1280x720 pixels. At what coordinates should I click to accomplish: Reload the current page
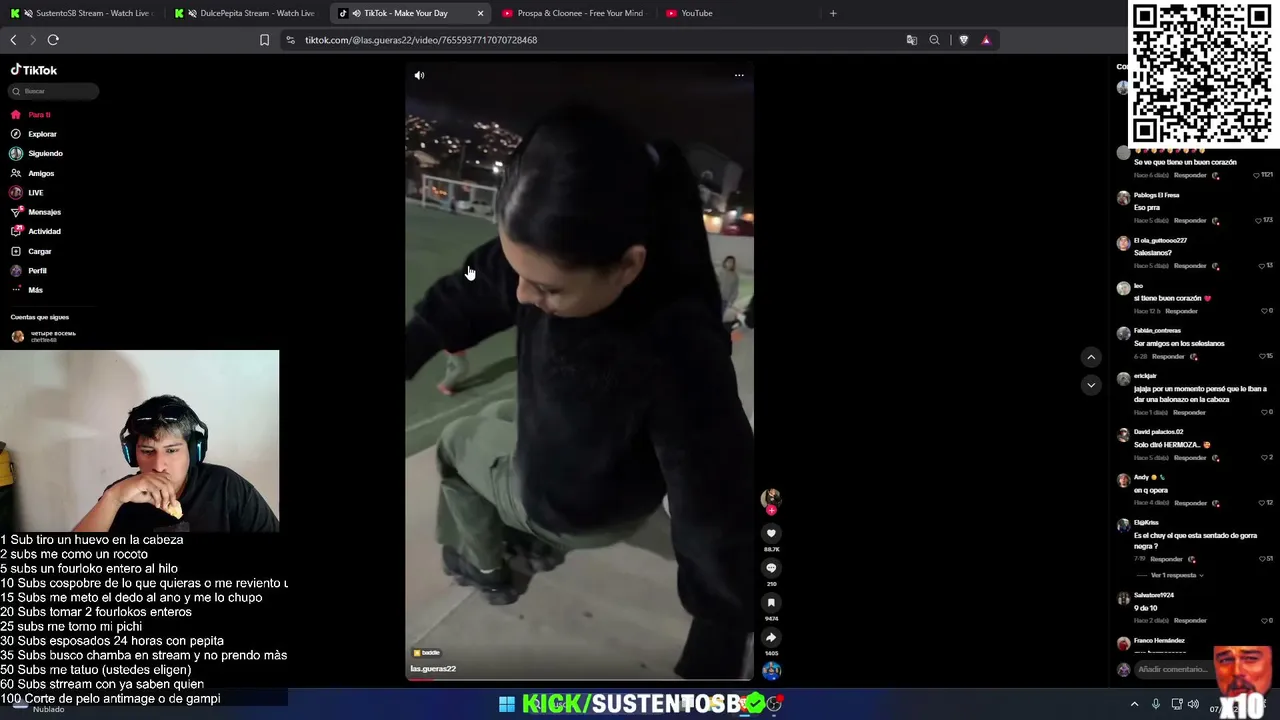pyautogui.click(x=53, y=40)
